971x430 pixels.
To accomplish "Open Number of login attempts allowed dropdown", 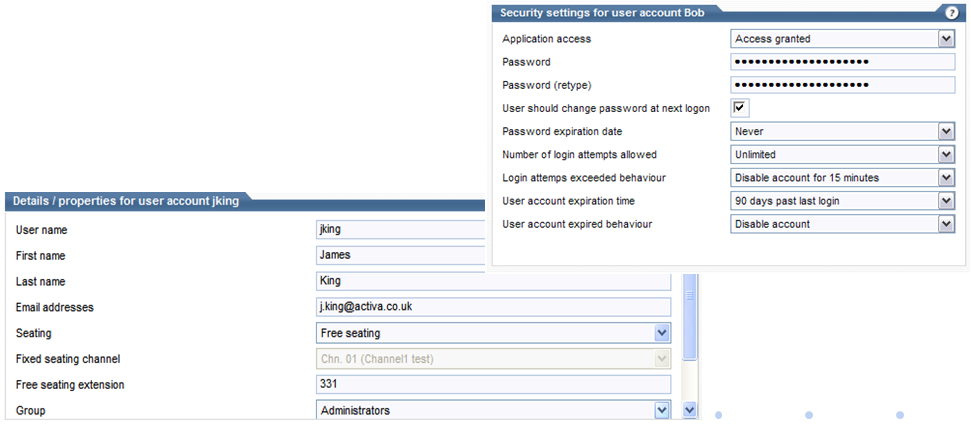I will (x=946, y=154).
